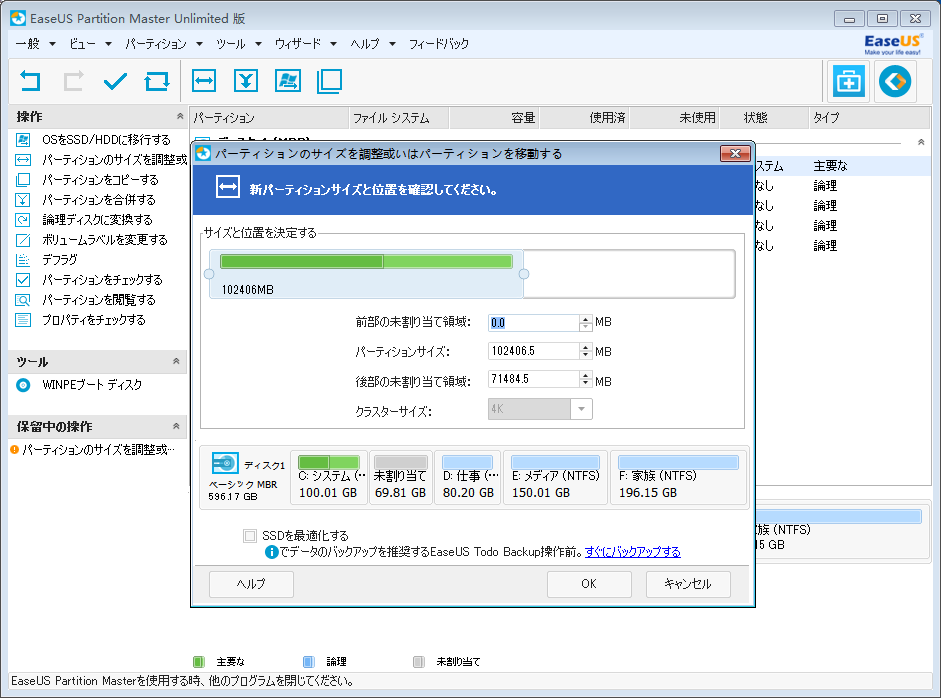Open the backup tool medkit icon
Viewport: 941px width, 698px height.
coord(849,81)
